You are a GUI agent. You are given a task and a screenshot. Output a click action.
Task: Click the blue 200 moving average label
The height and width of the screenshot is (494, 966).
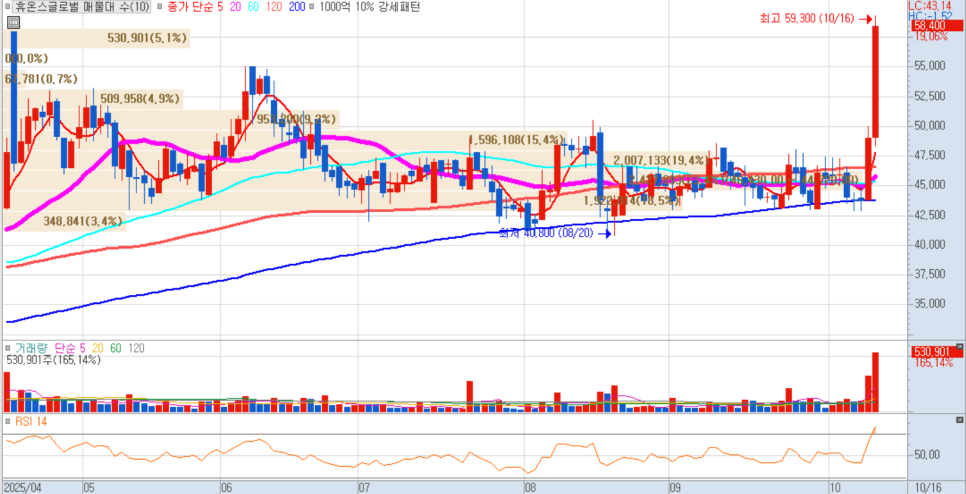pos(297,7)
